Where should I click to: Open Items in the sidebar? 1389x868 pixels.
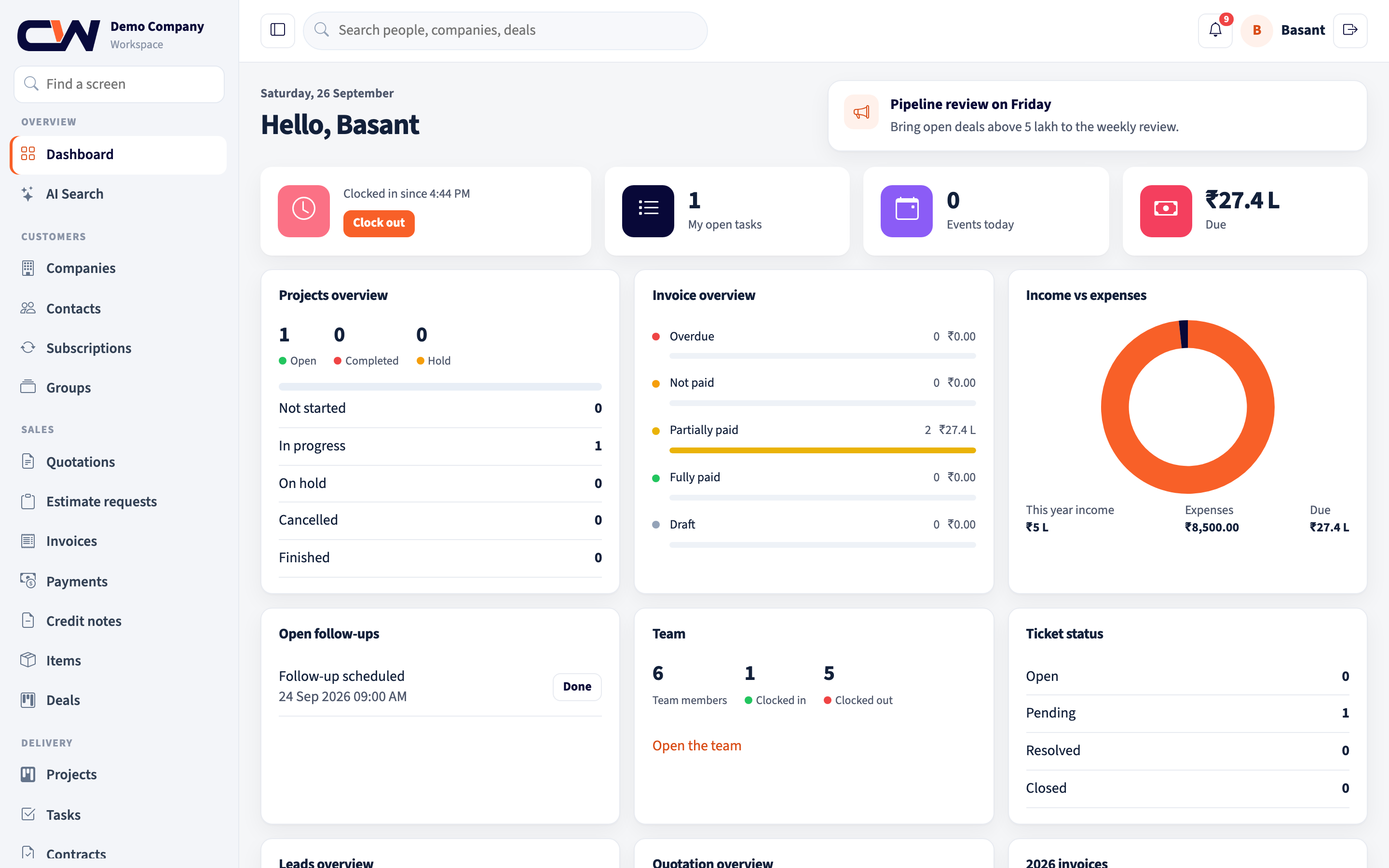[118, 660]
